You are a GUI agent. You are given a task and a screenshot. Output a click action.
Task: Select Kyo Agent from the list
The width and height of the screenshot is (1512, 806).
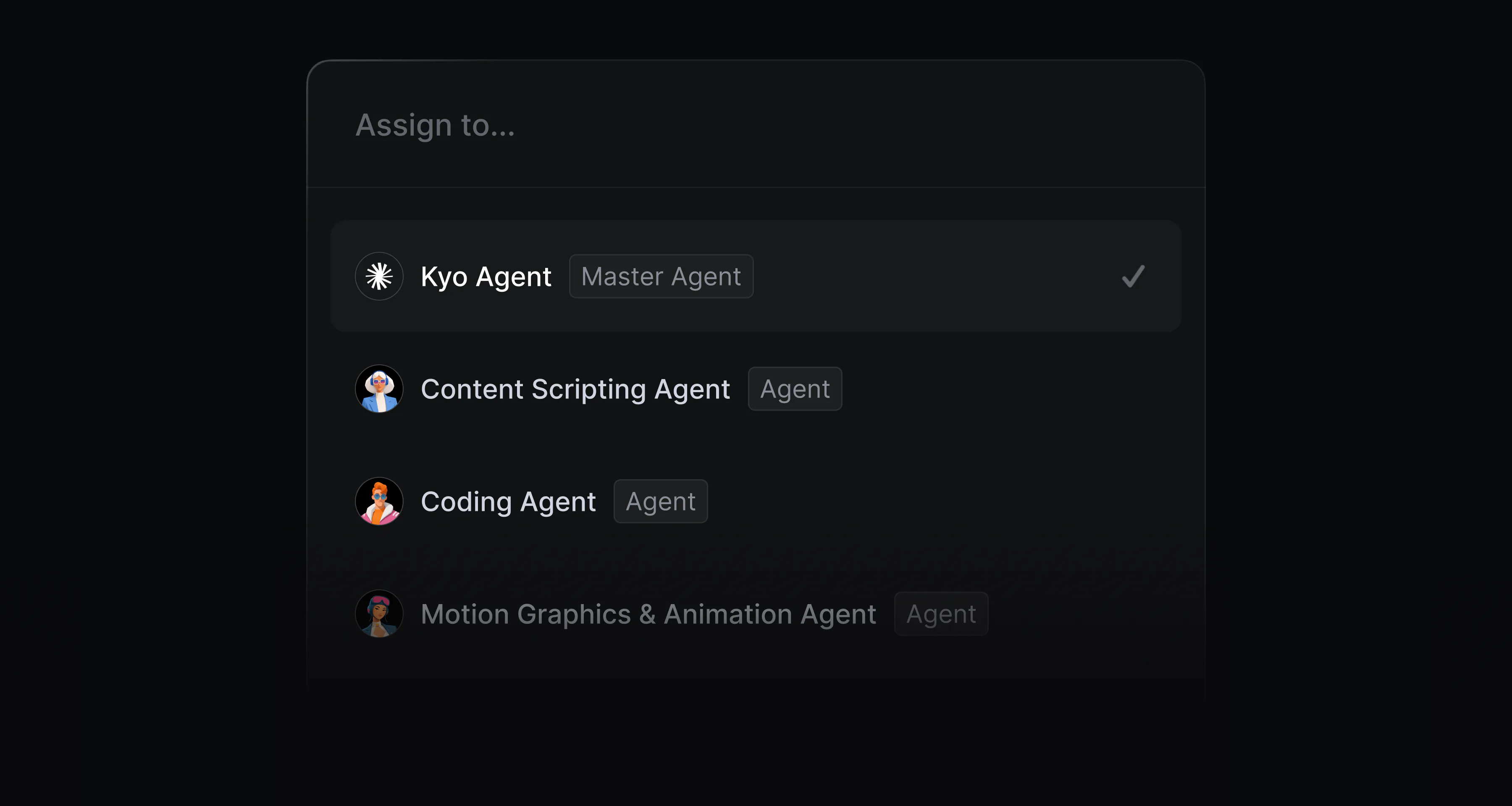(756, 276)
